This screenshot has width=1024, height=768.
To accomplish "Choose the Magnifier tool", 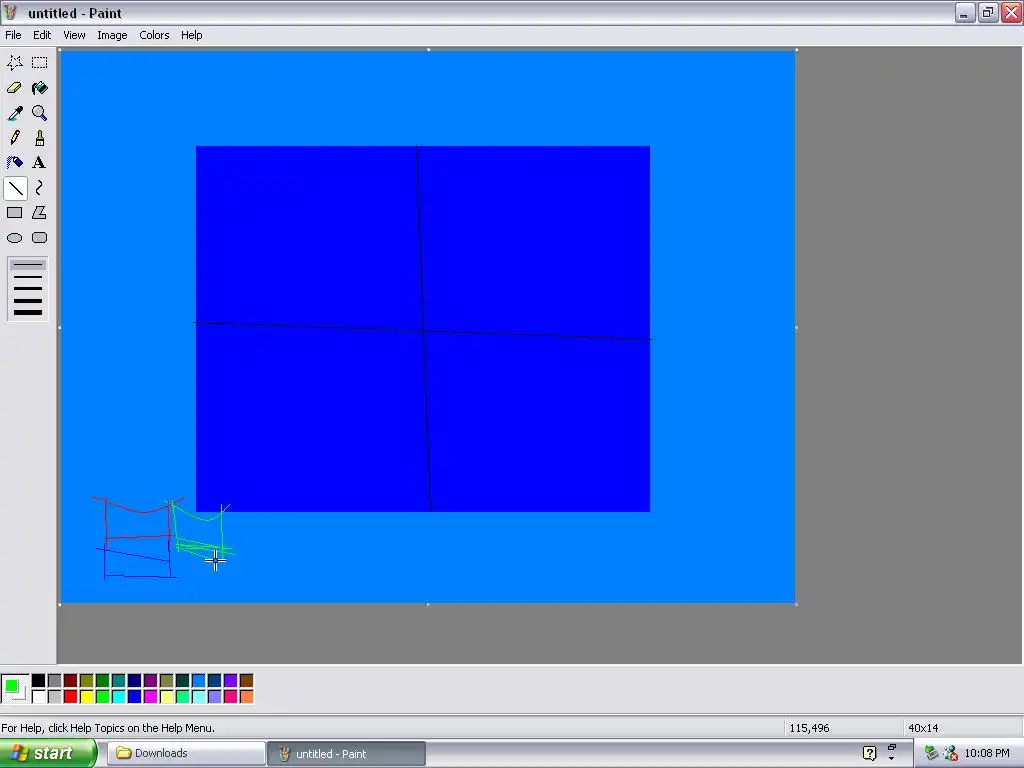I will coord(40,113).
